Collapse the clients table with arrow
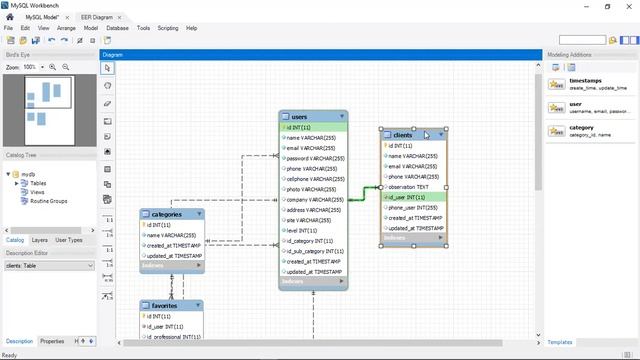Image resolution: width=640 pixels, height=360 pixels. click(441, 134)
